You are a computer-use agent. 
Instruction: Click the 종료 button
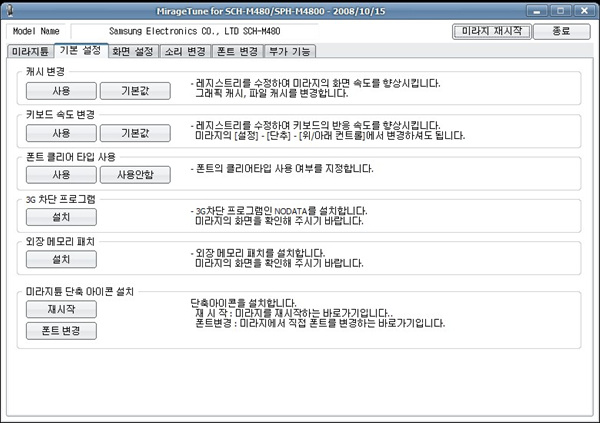562,31
